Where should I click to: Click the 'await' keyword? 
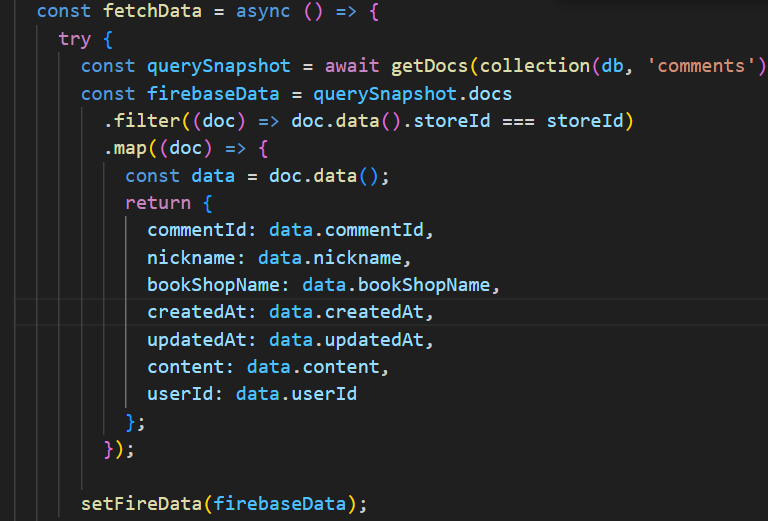point(352,66)
